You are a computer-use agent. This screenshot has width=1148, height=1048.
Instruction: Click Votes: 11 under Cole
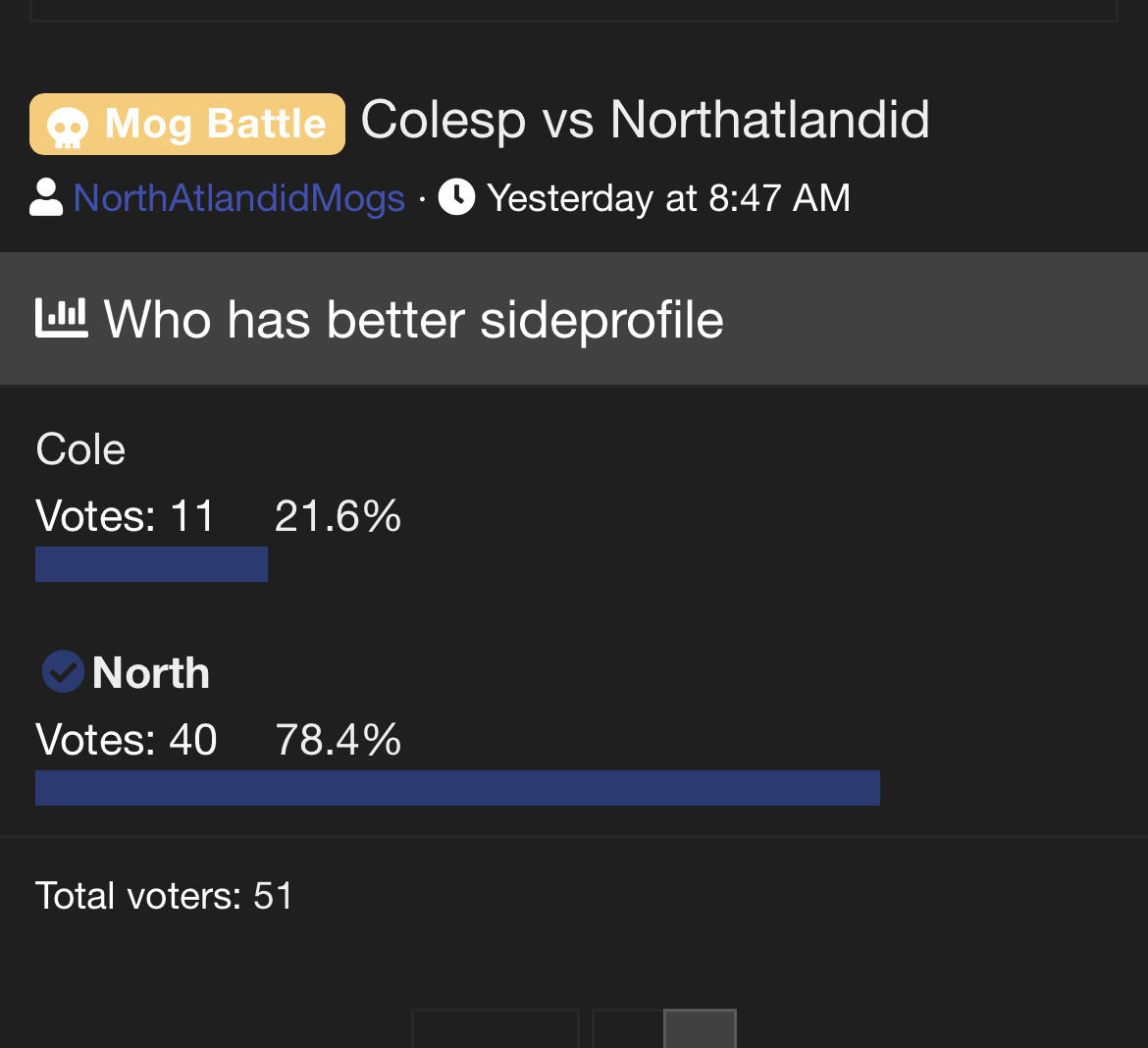pos(126,515)
